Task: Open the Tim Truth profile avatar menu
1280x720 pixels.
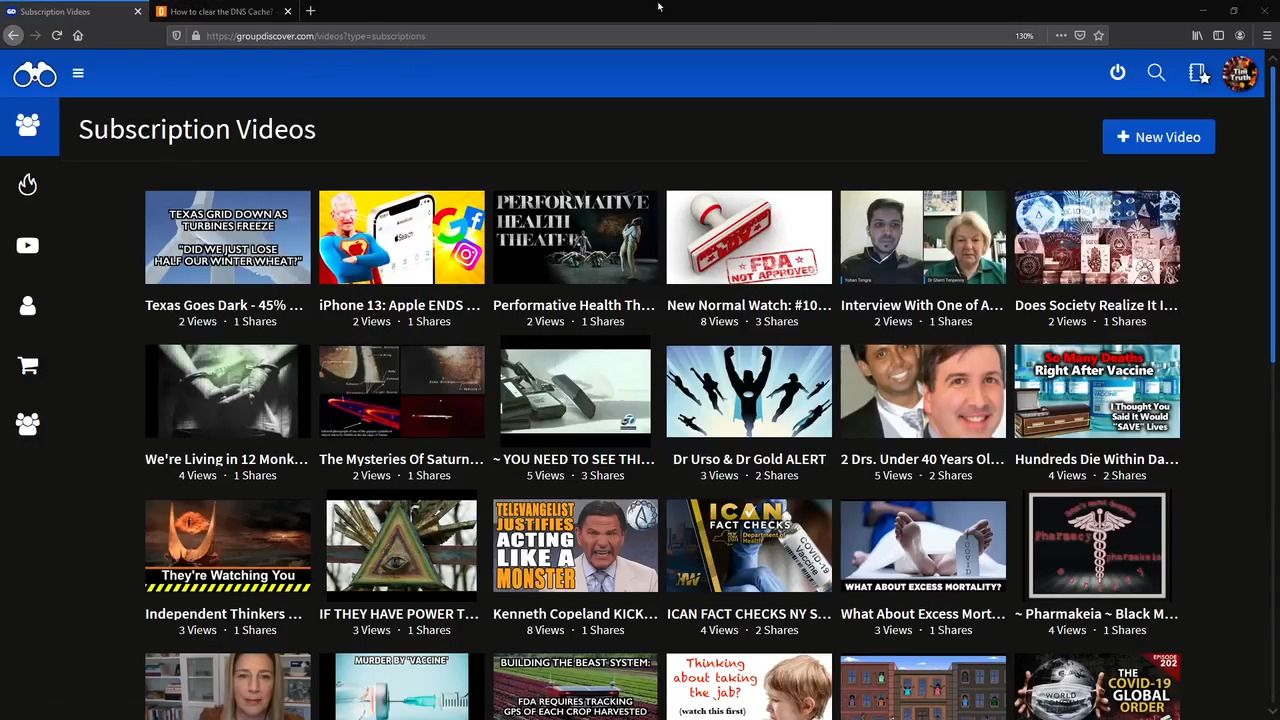Action: click(1240, 74)
